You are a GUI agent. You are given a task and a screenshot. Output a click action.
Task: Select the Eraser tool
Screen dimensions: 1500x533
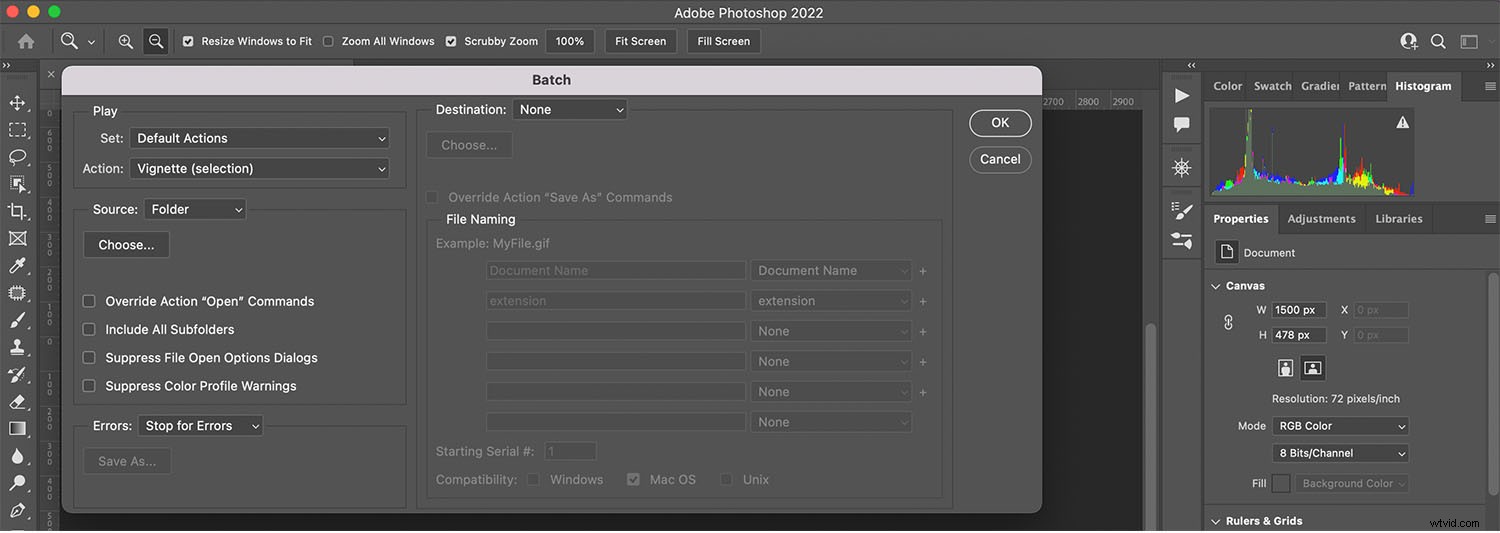[x=17, y=402]
